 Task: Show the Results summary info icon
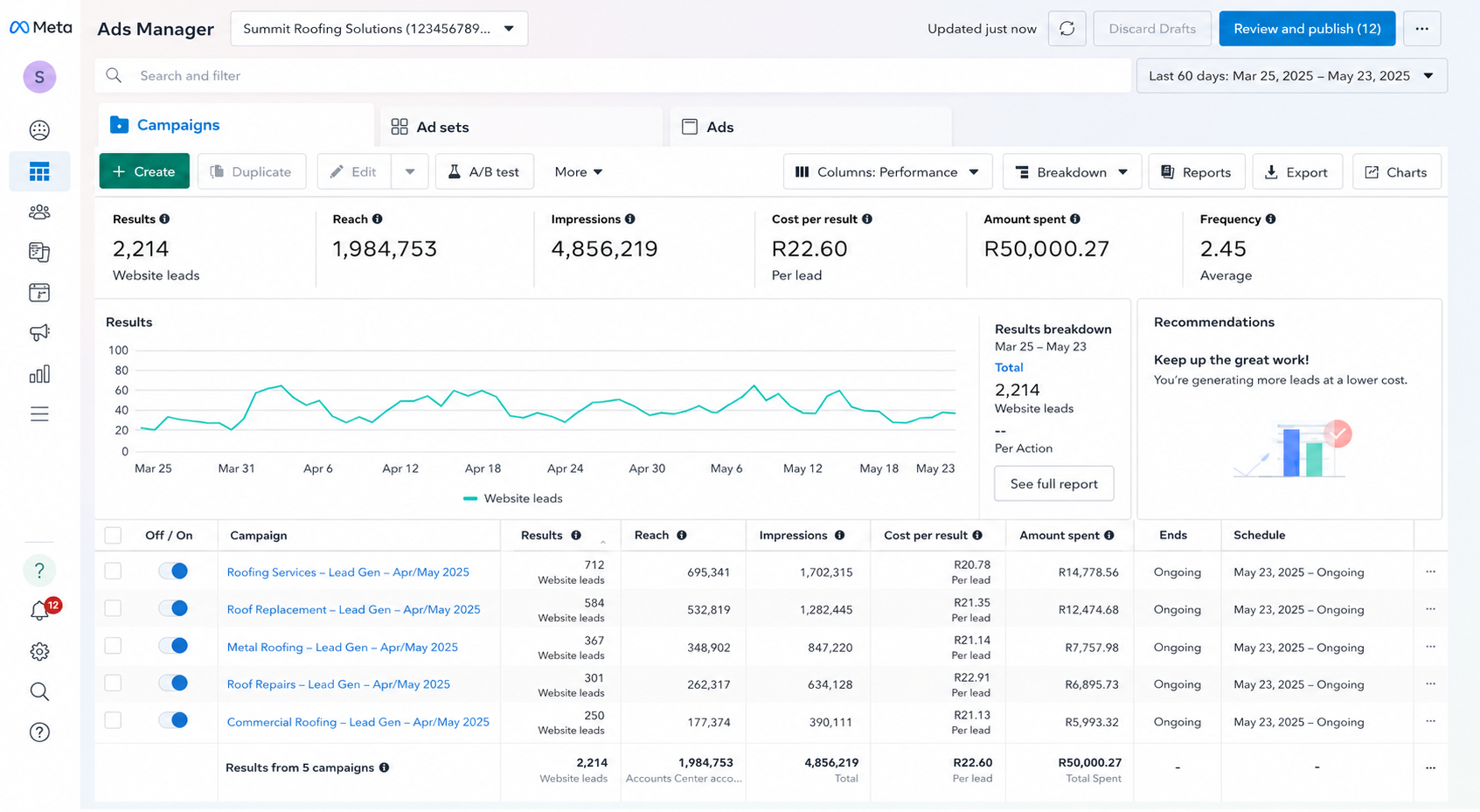164,219
